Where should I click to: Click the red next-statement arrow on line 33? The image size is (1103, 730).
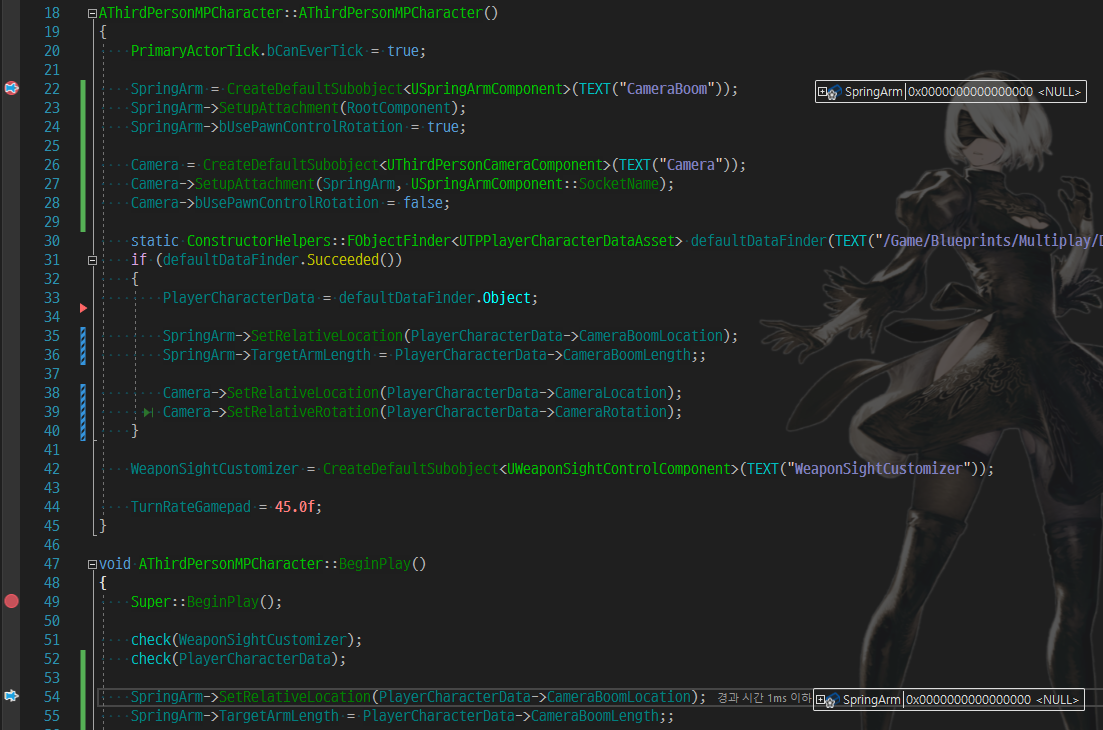tap(83, 308)
